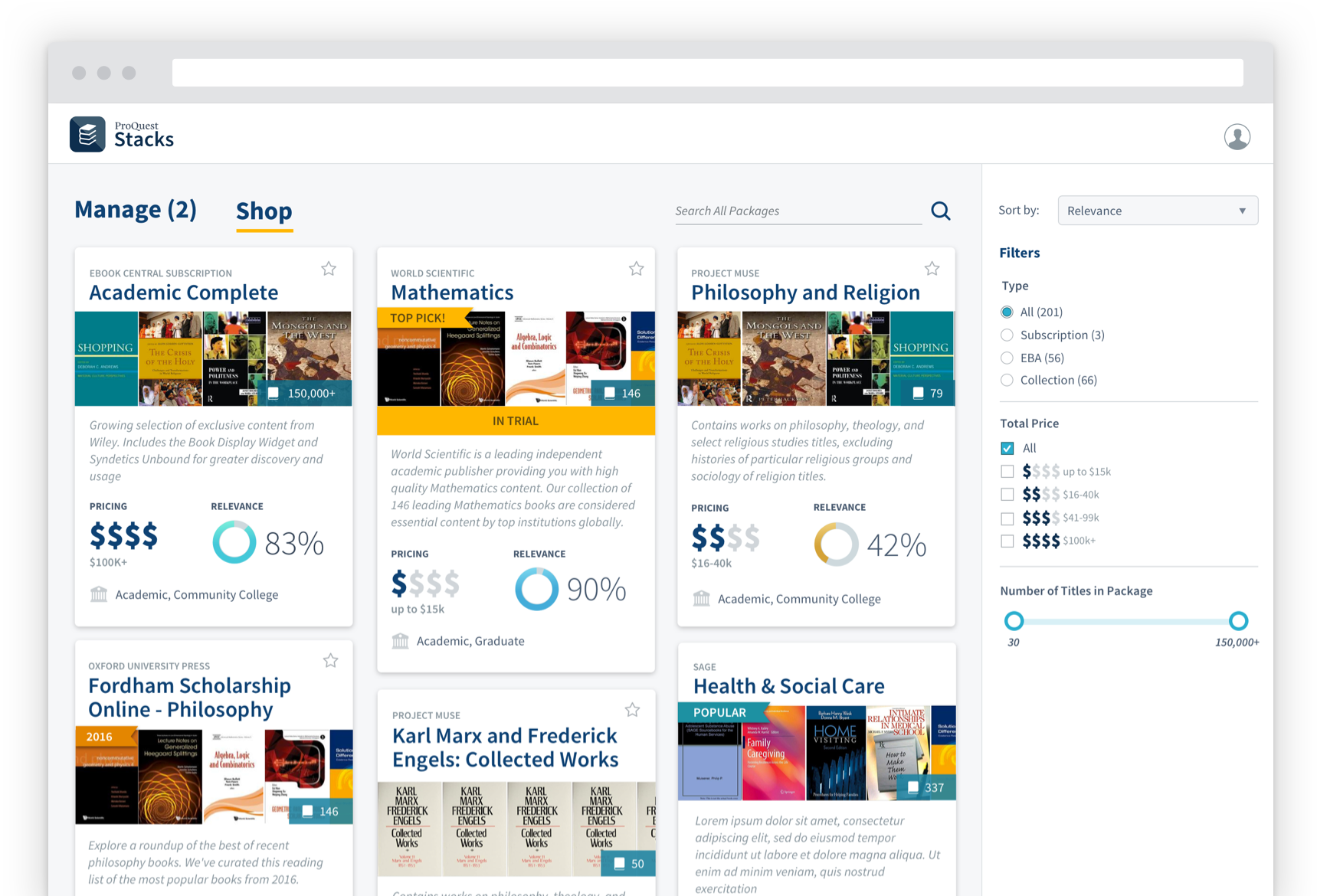Click the 337 titles badge on Health & Social Care

(x=926, y=787)
